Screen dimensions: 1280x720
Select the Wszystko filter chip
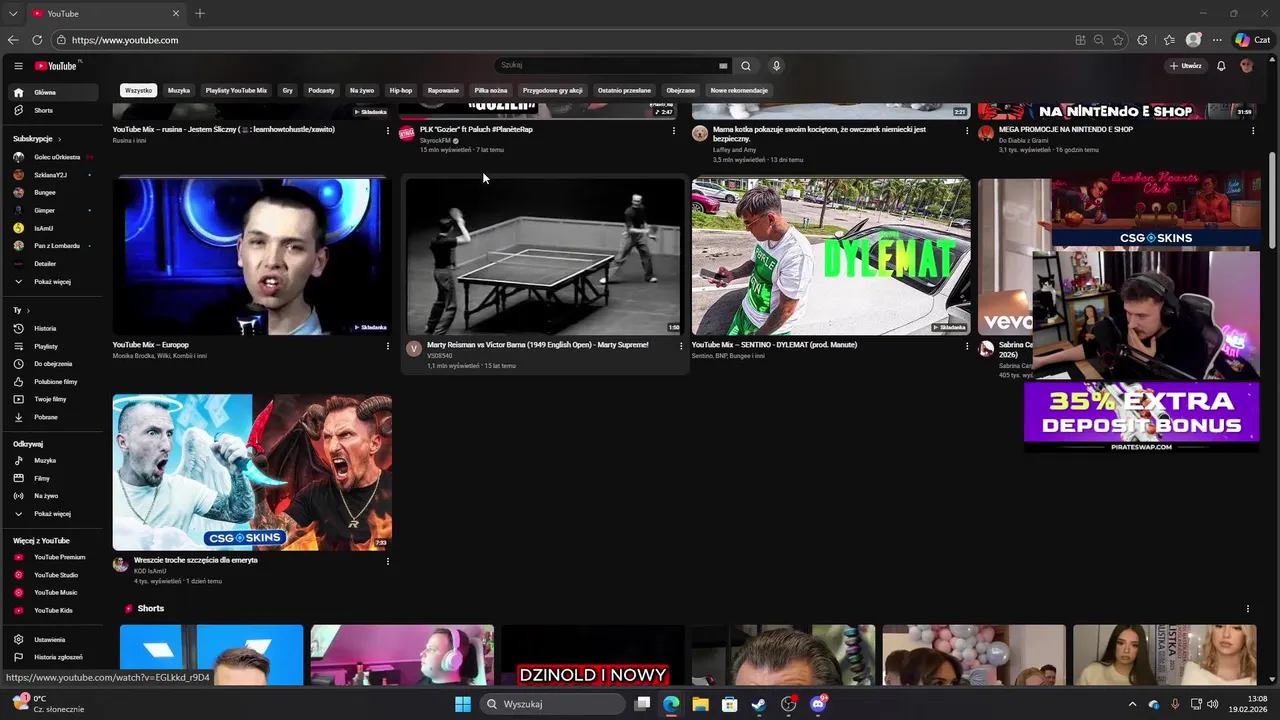pos(139,90)
